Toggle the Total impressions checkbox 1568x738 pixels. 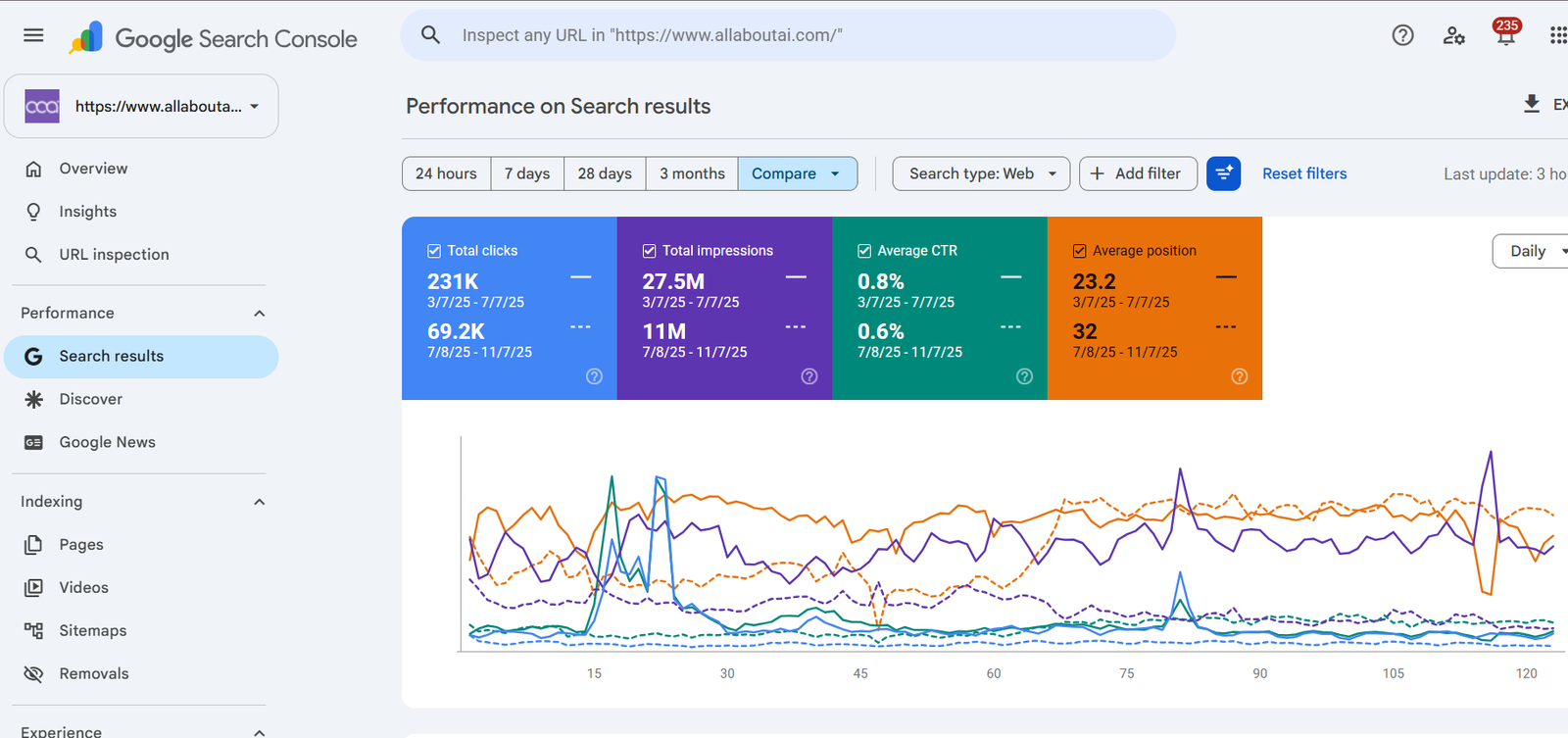pos(649,251)
